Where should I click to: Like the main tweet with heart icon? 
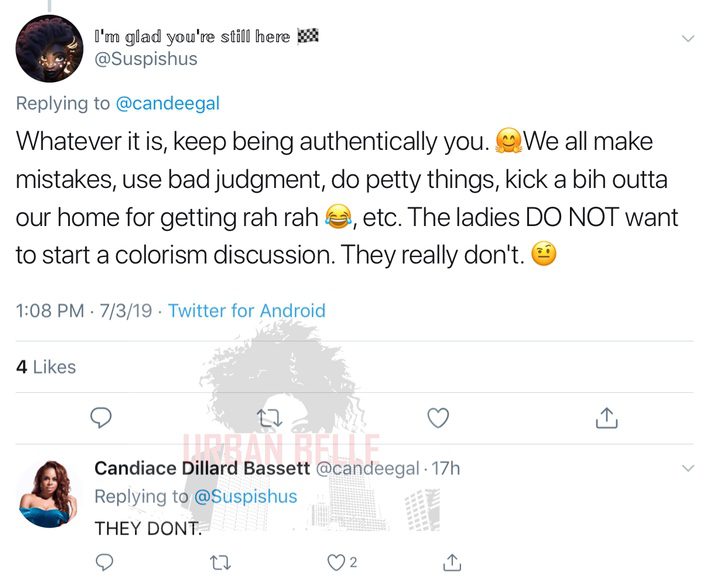(438, 418)
